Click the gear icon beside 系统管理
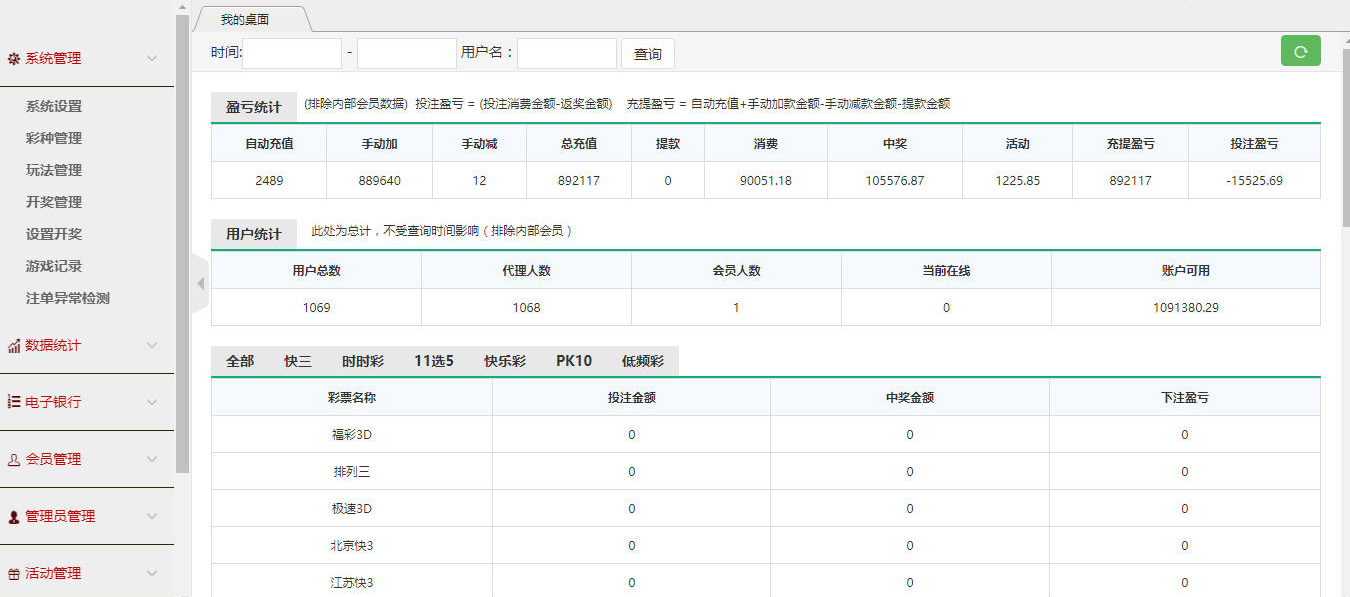This screenshot has width=1350, height=597. tap(14, 58)
